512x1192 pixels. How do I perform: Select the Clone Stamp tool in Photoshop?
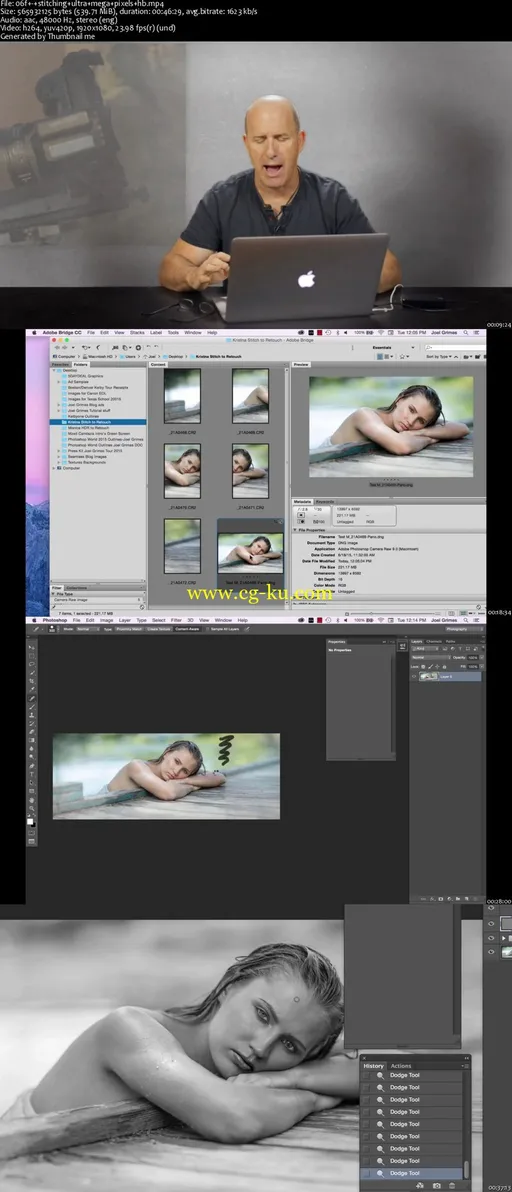tap(33, 713)
